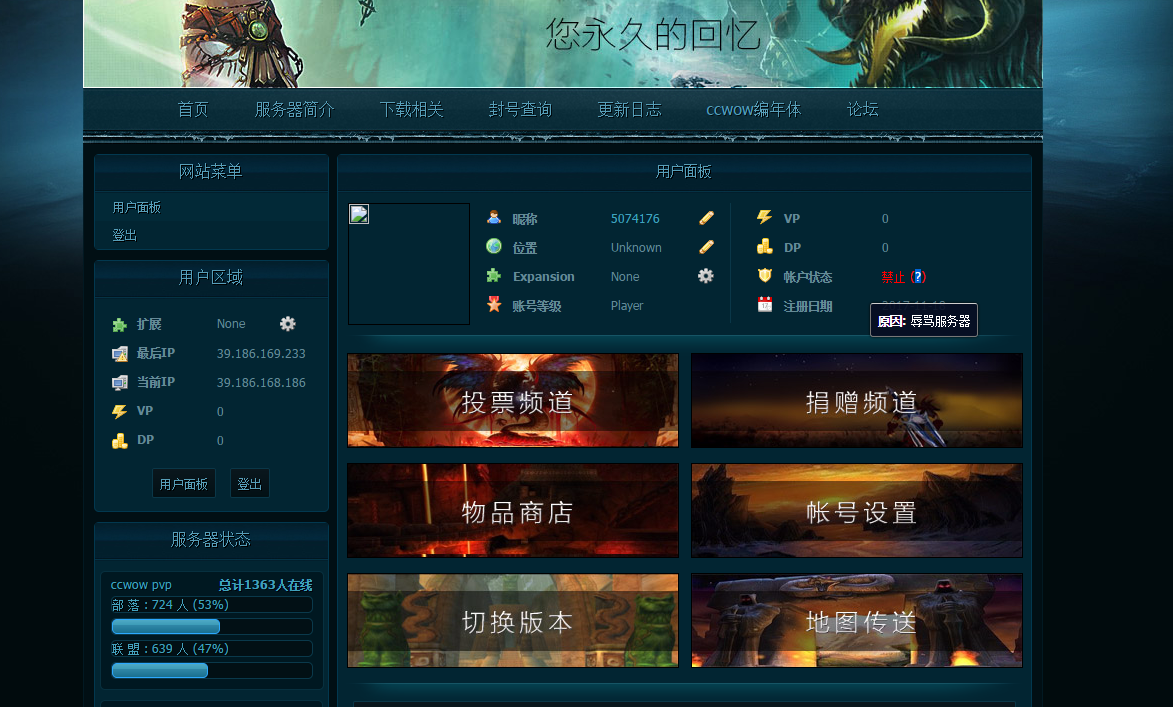This screenshot has height=707, width=1173.
Task: Open the 首页 menu item
Action: coord(192,109)
